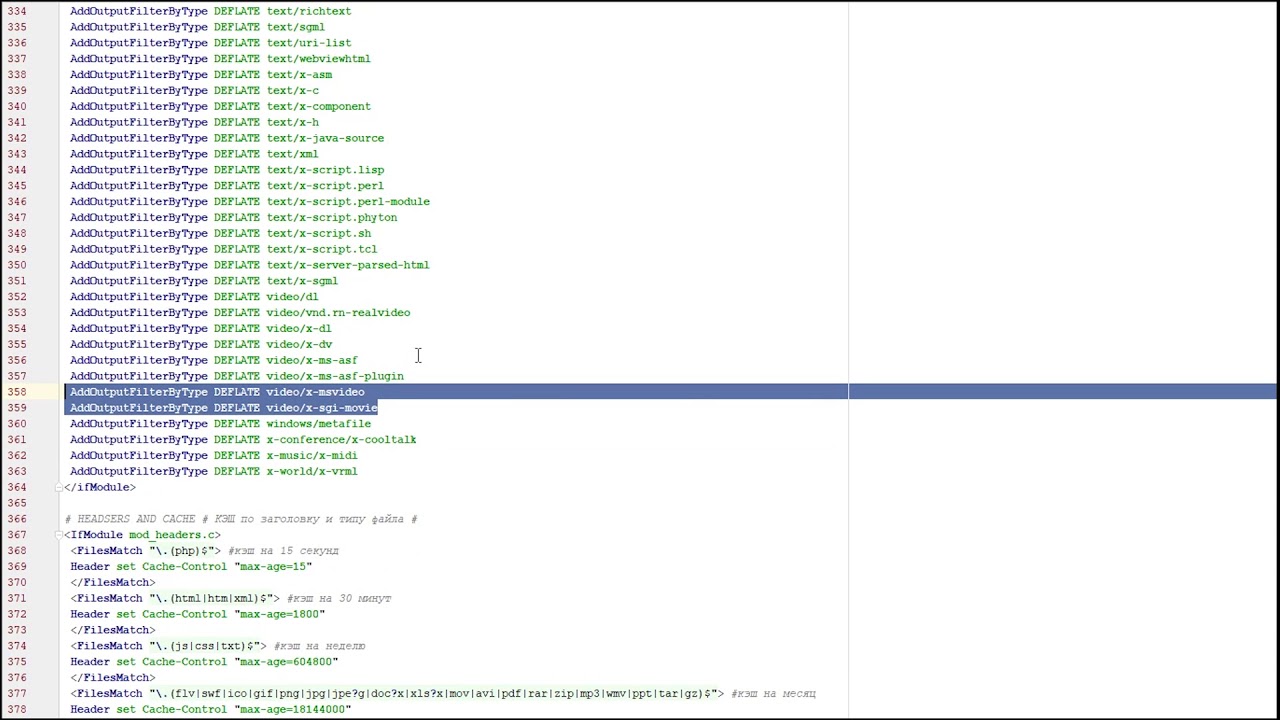The height and width of the screenshot is (720, 1280).
Task: Click the selected video/x-sgi-movie text
Action: (x=322, y=408)
